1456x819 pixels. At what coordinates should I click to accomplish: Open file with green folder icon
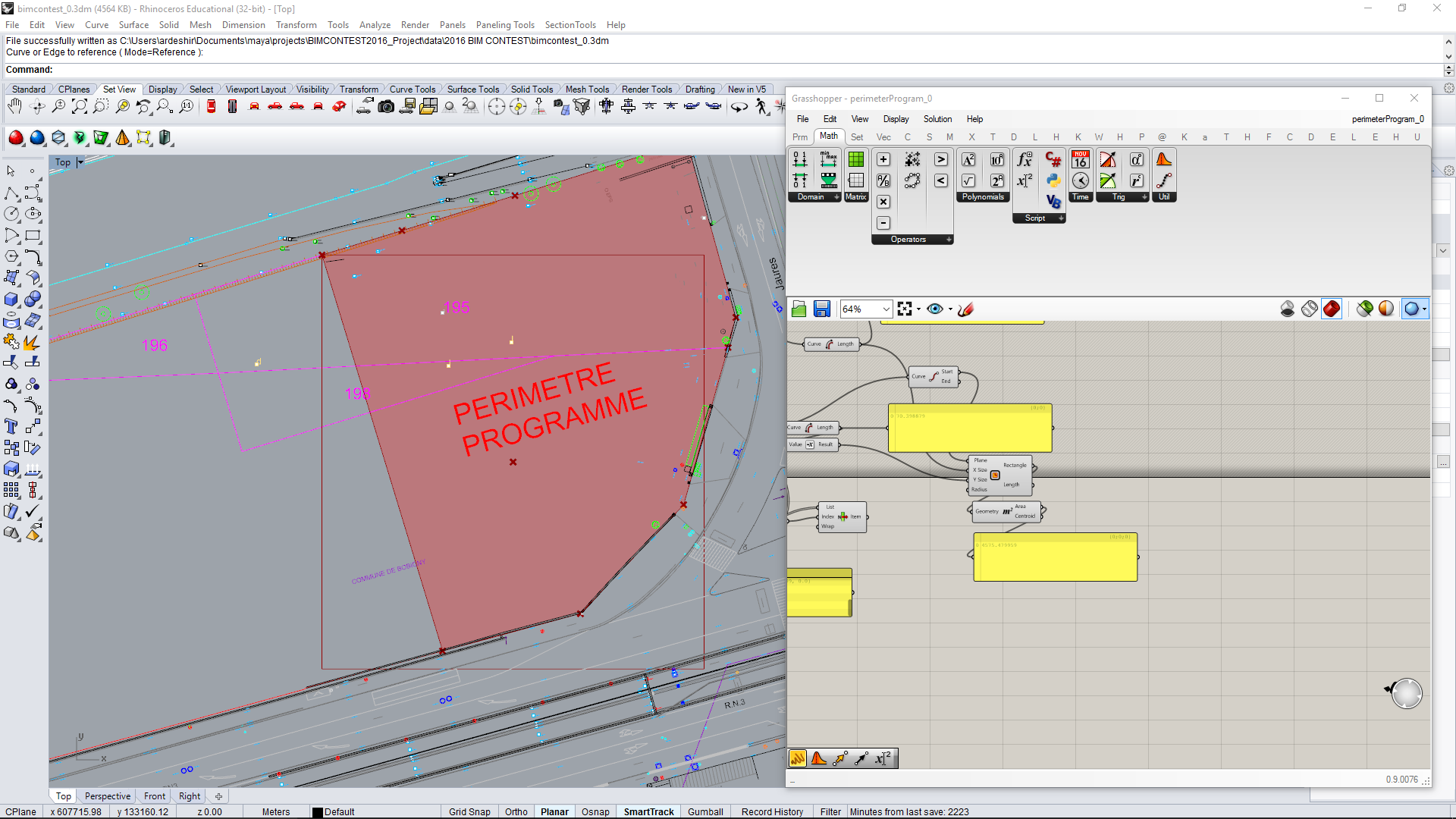[x=799, y=309]
